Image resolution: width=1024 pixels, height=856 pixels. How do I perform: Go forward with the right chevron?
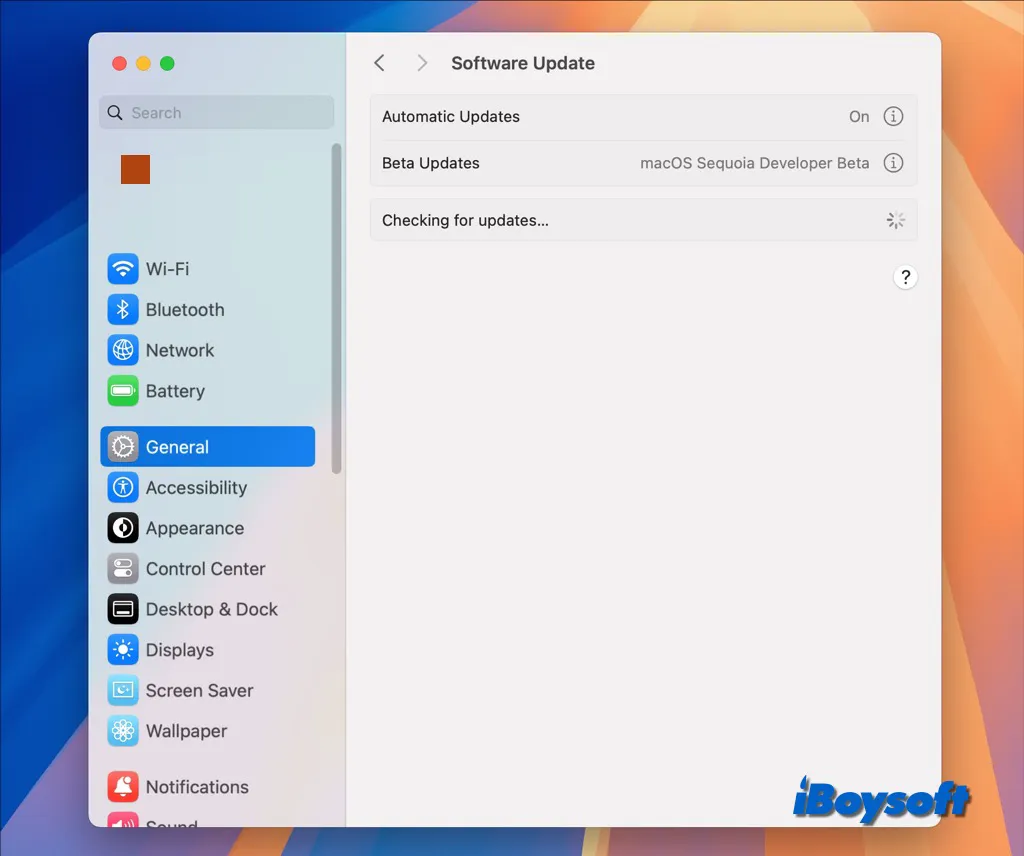pos(422,63)
